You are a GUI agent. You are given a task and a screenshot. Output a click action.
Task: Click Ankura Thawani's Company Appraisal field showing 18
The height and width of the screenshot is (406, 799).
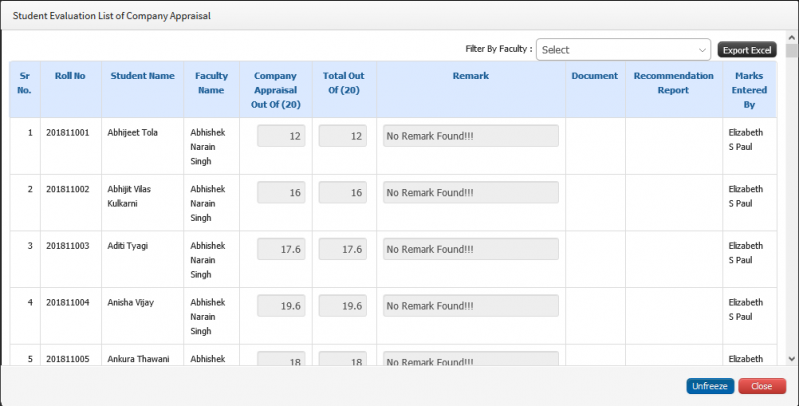(x=281, y=358)
